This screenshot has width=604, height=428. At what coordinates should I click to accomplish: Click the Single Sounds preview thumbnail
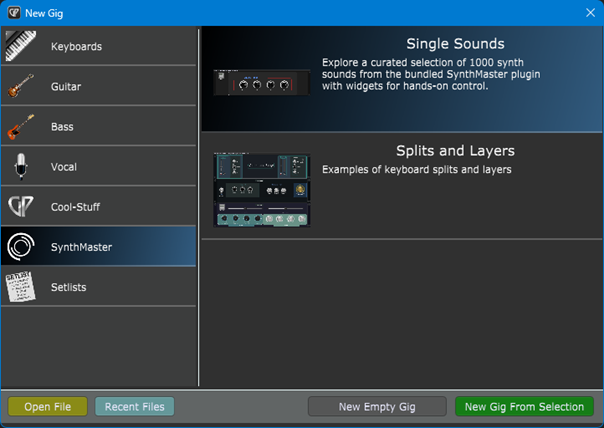pyautogui.click(x=262, y=82)
